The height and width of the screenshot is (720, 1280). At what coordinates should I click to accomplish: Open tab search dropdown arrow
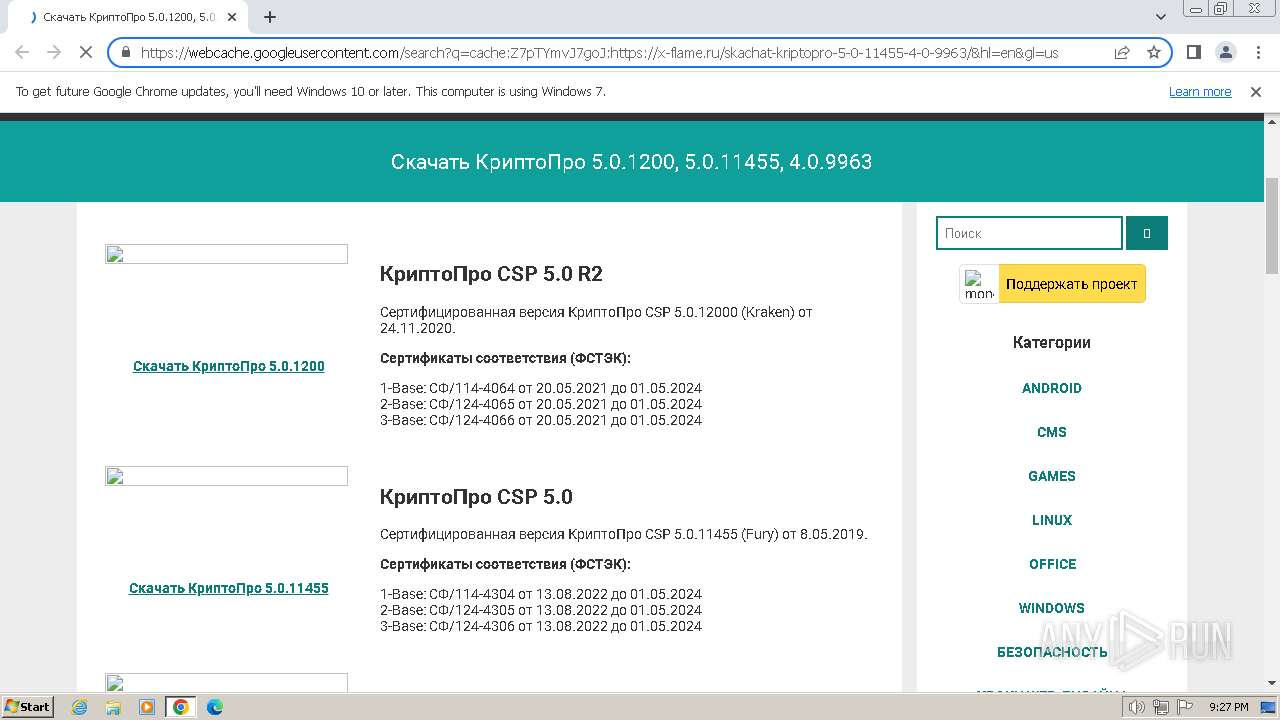tap(1161, 17)
